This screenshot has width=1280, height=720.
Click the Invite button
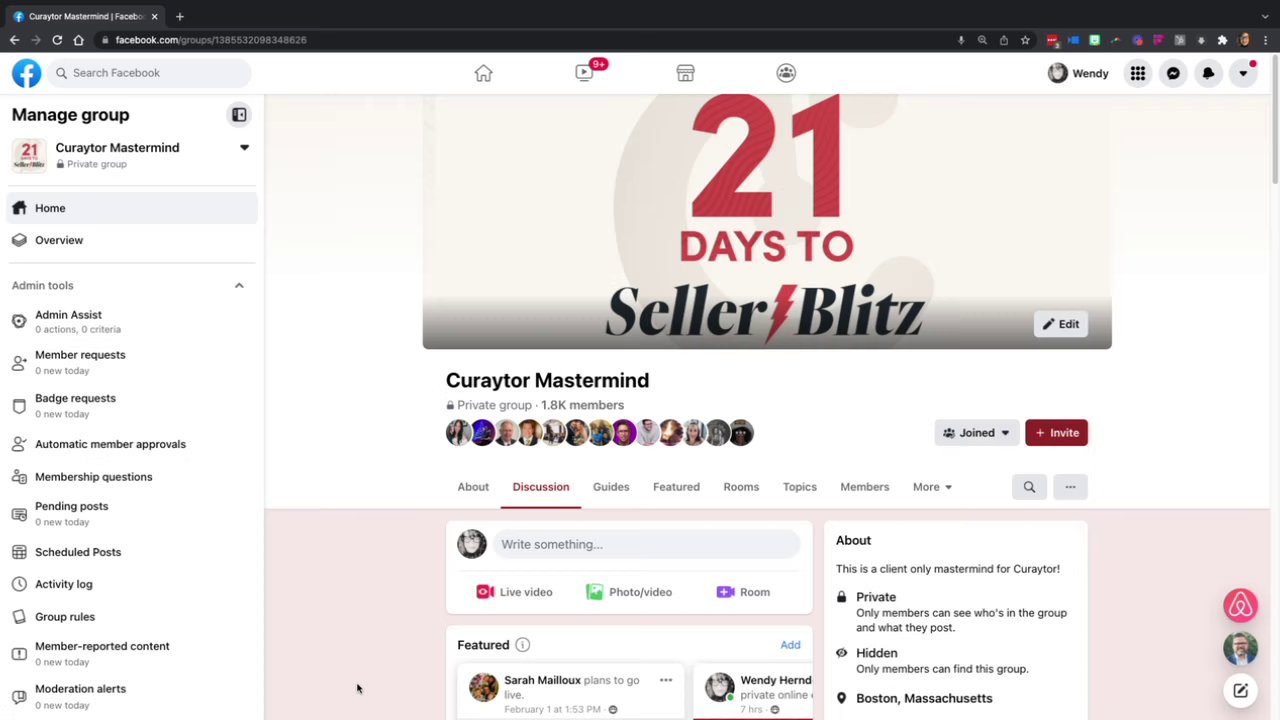pyautogui.click(x=1056, y=433)
